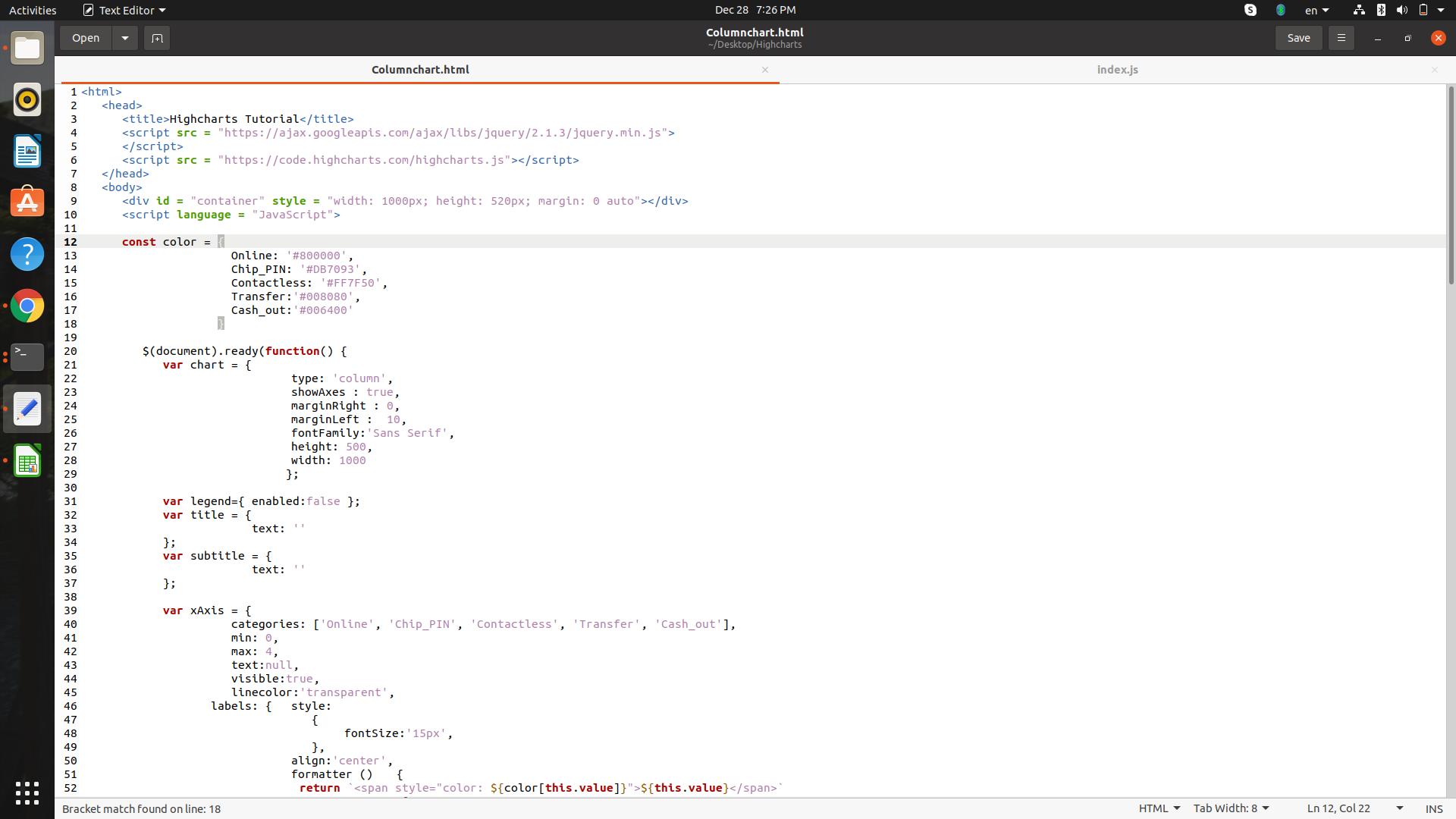
Task: Open Ubuntu Software from the dock
Action: point(27,202)
